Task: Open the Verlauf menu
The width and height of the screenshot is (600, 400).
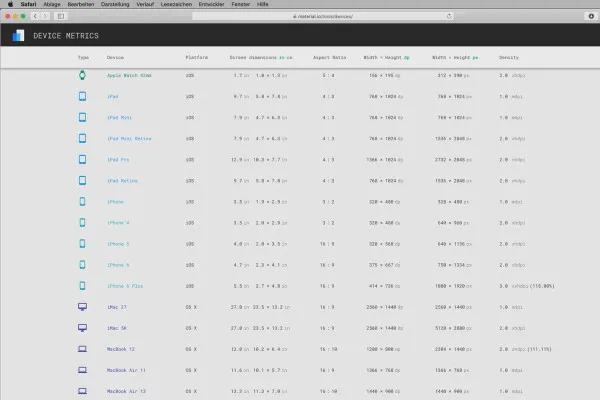Action: pyautogui.click(x=145, y=4)
